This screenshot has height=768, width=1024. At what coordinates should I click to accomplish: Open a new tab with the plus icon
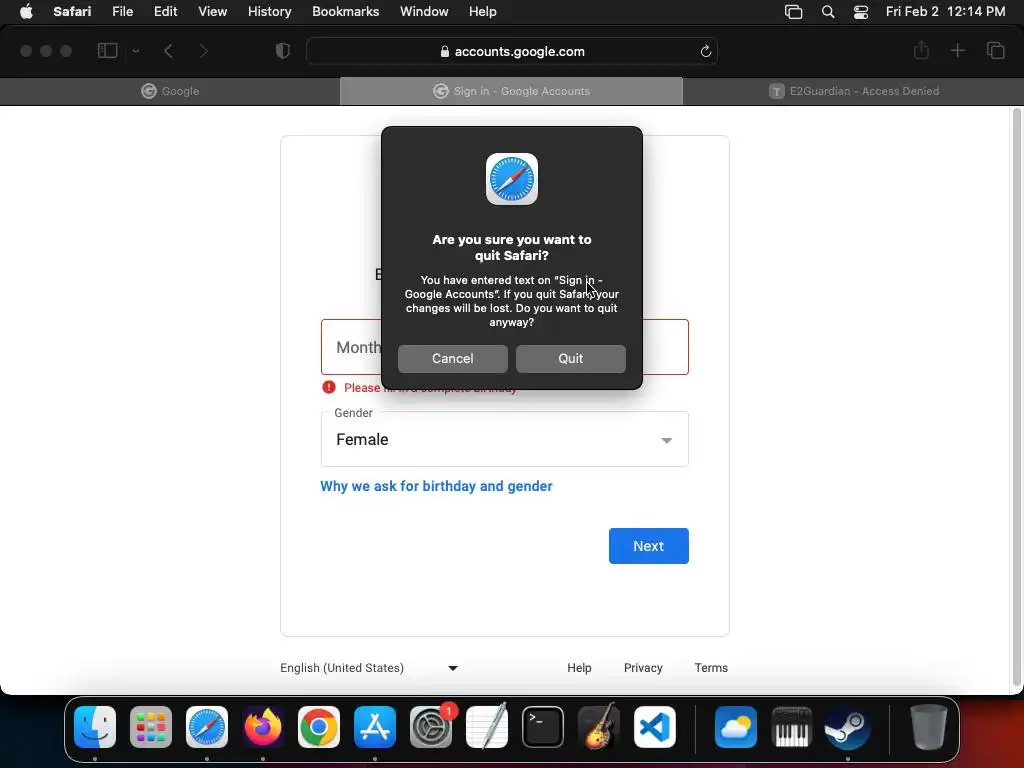pos(957,50)
